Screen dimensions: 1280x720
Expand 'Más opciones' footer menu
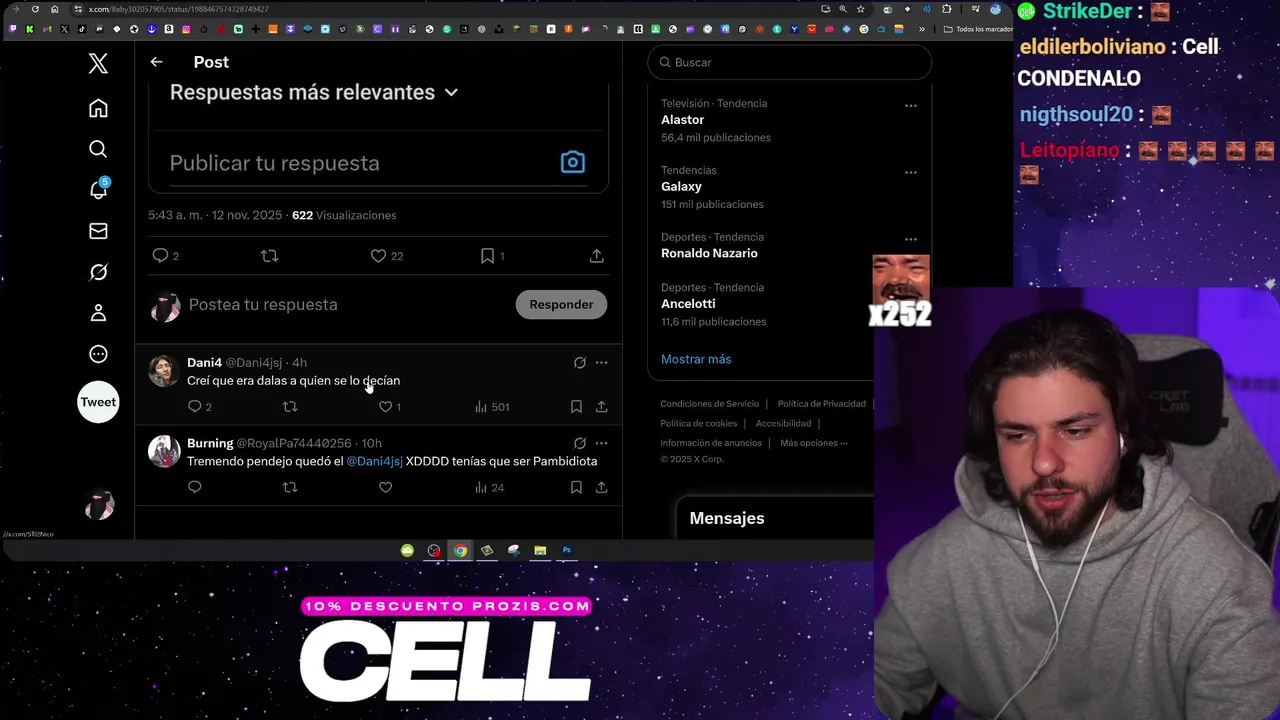[813, 443]
